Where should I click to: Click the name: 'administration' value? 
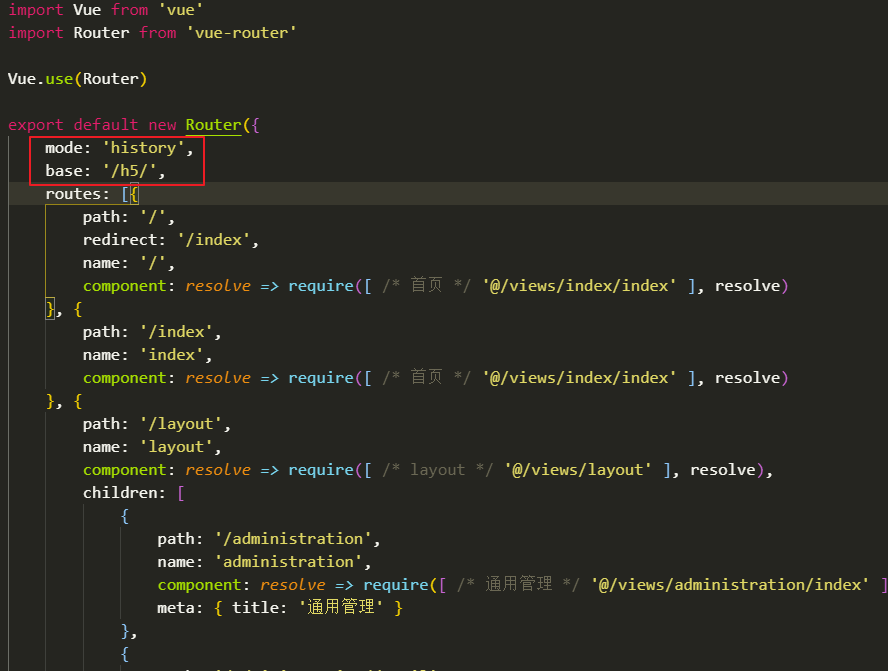pyautogui.click(x=288, y=562)
